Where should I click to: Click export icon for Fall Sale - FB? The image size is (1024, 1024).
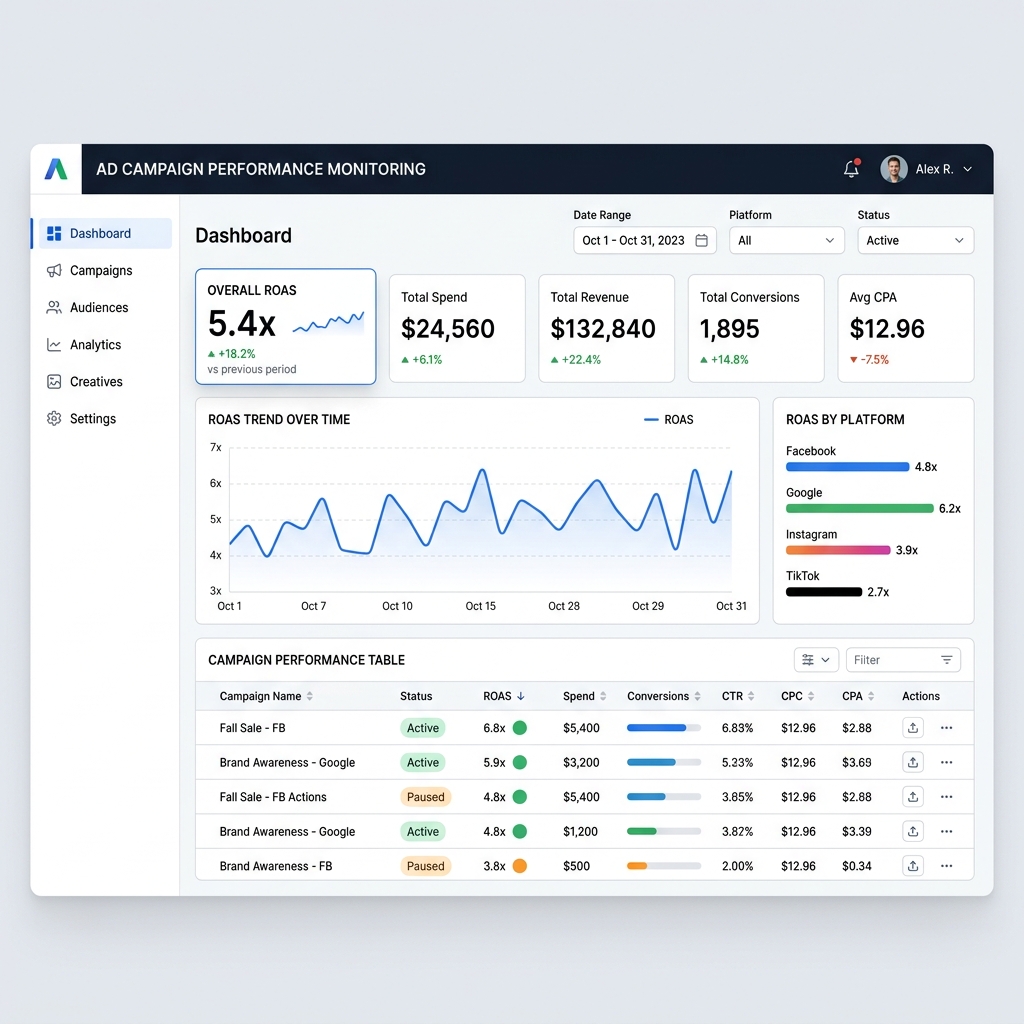pyautogui.click(x=912, y=728)
